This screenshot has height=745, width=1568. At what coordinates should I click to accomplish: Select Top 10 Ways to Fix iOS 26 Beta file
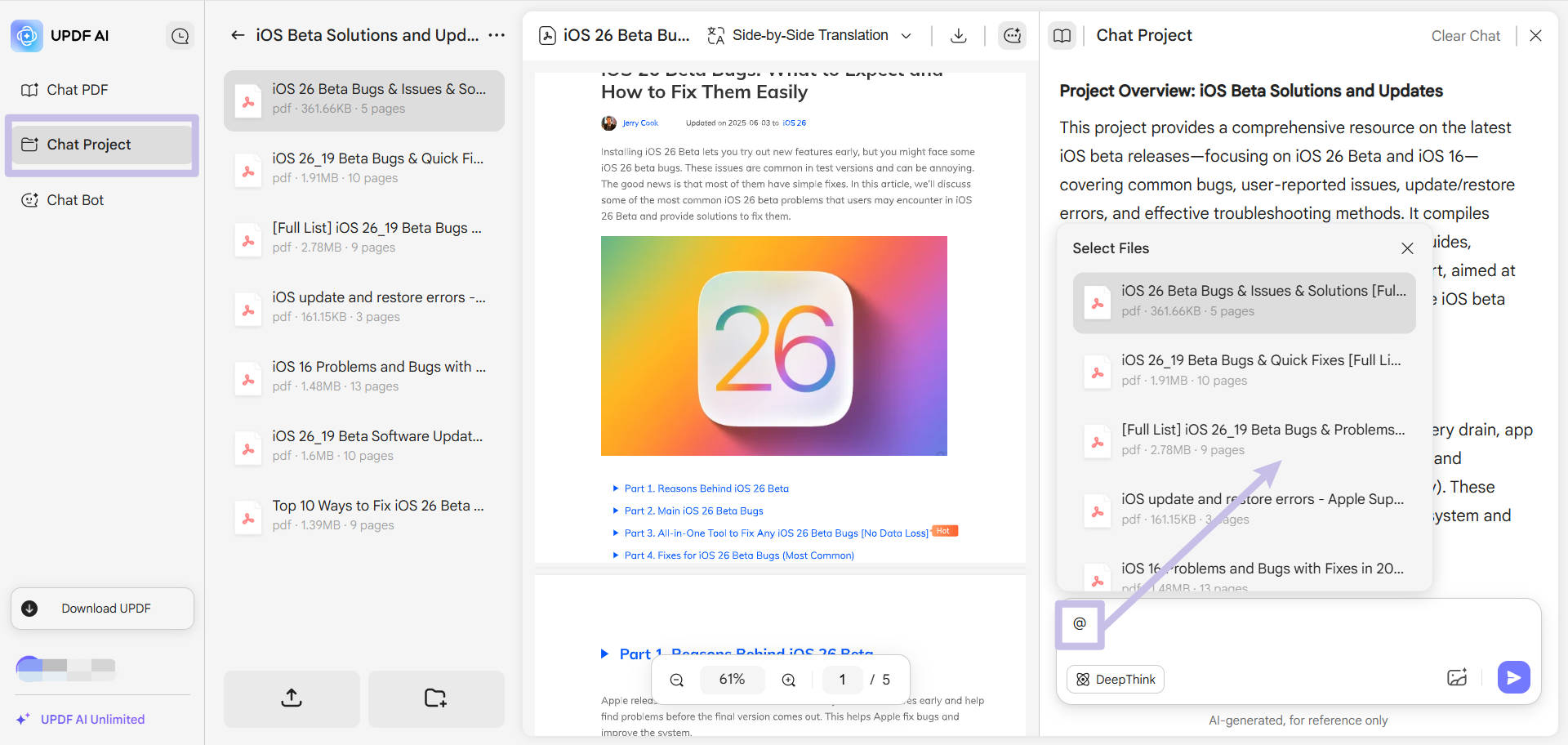pyautogui.click(x=364, y=517)
